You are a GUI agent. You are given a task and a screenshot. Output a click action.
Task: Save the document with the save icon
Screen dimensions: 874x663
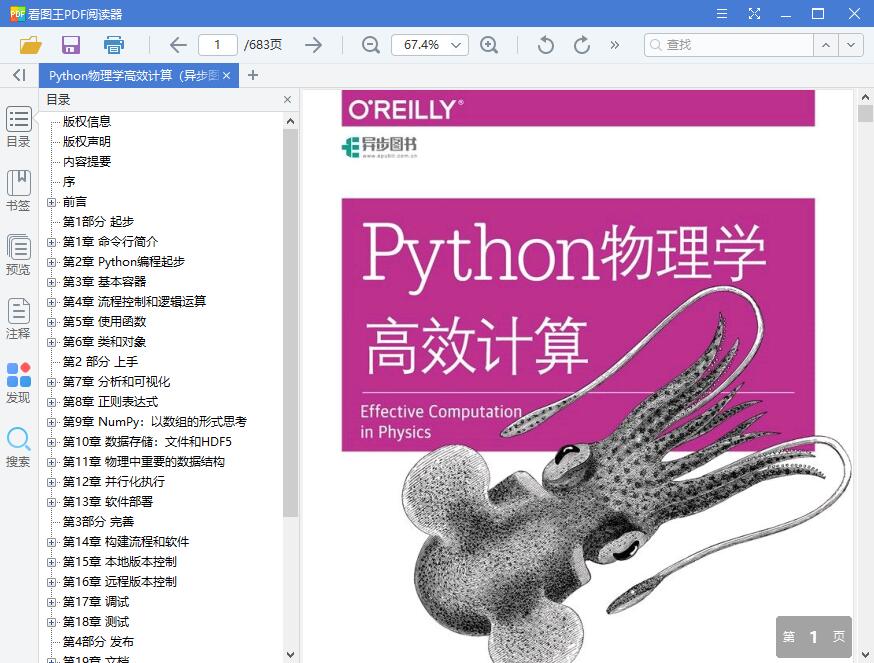coord(69,44)
